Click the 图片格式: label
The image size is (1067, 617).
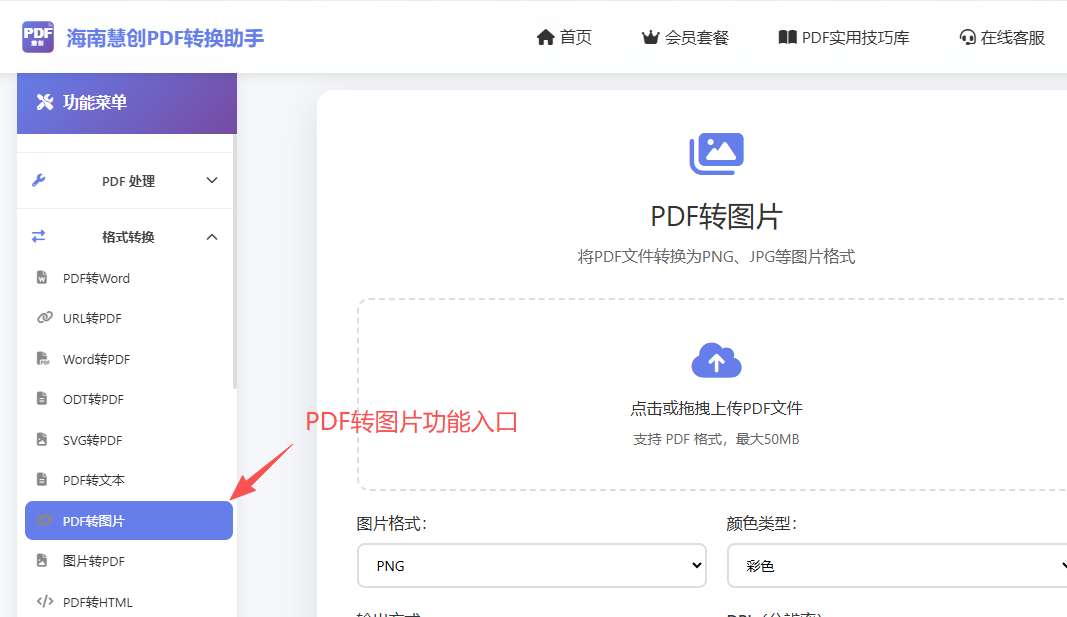point(391,523)
